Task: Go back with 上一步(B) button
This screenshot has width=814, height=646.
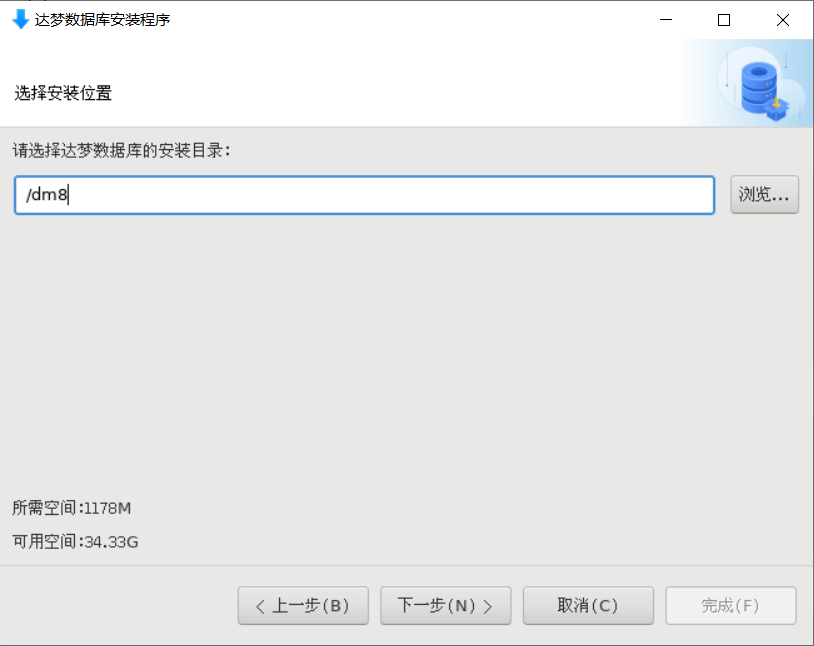Action: [x=303, y=605]
